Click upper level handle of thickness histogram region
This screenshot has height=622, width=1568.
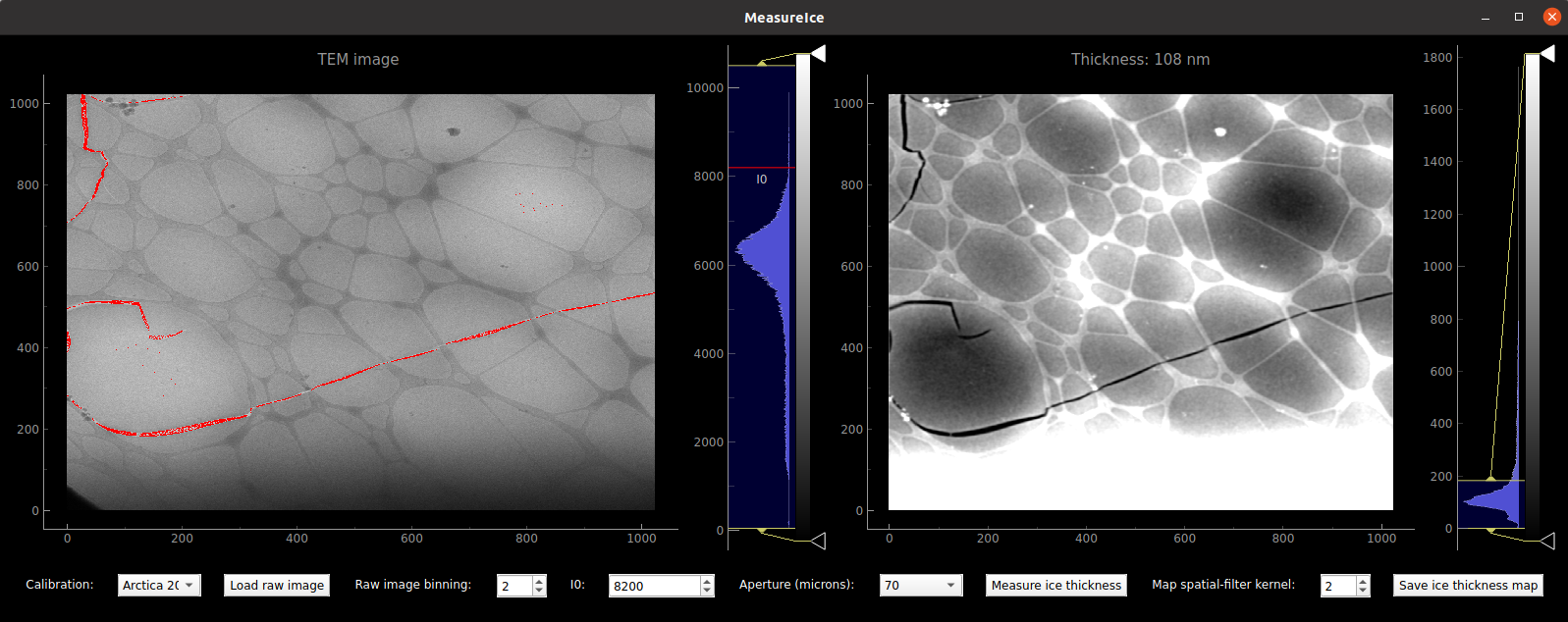pos(1490,479)
